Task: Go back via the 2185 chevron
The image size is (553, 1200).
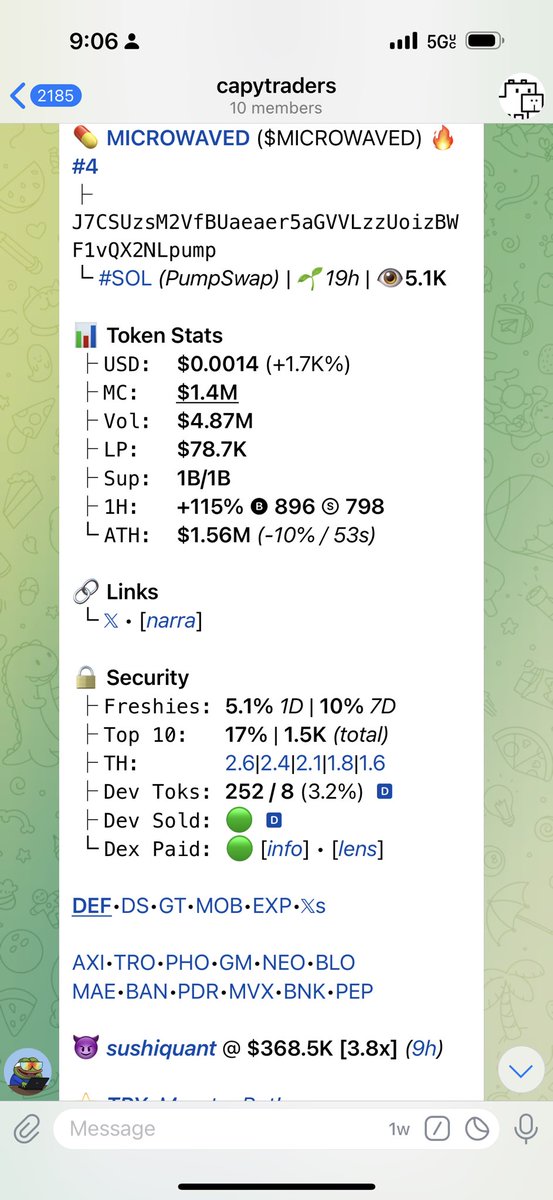Action: point(47,96)
